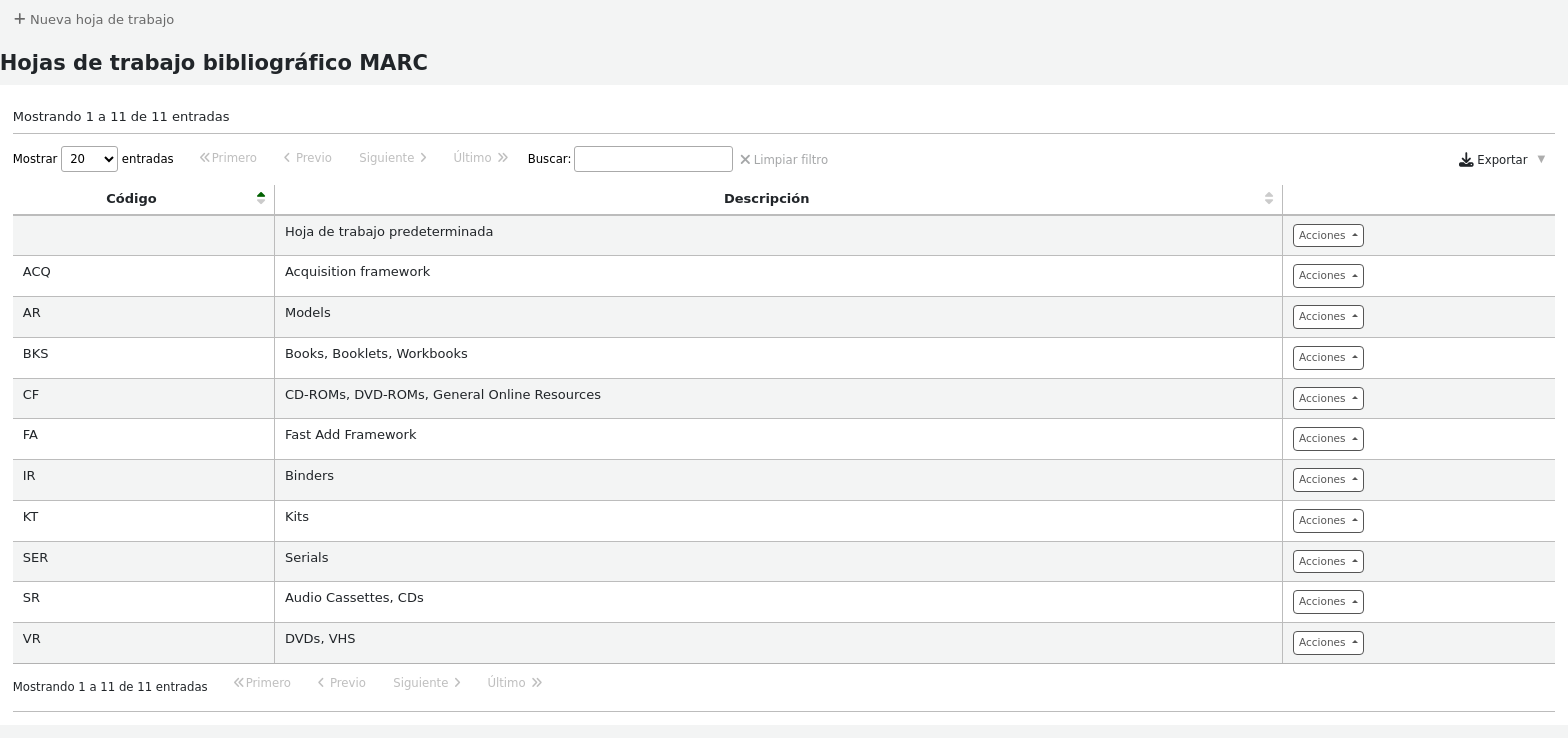The image size is (1568, 738).
Task: Open Acciones for Audio Cassettes, CDs
Action: tap(1327, 602)
